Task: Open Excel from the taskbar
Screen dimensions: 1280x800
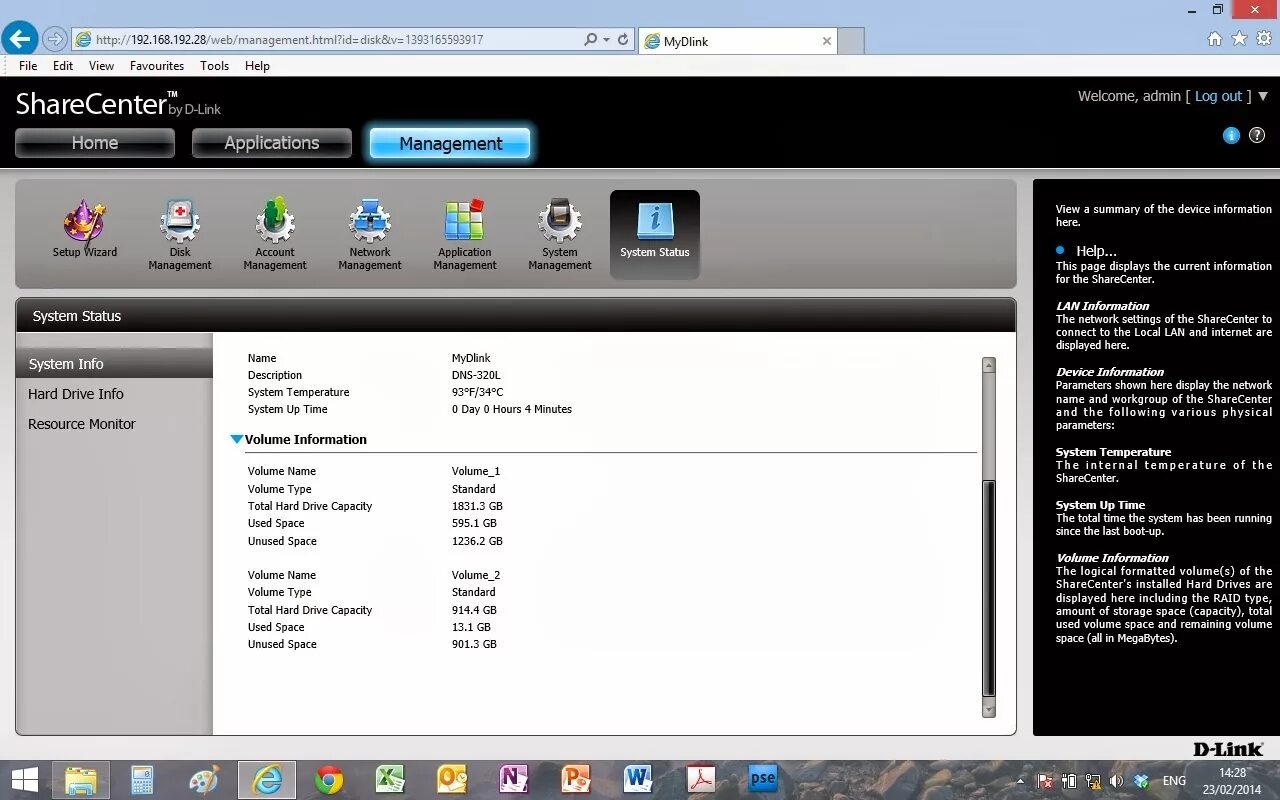Action: point(390,780)
